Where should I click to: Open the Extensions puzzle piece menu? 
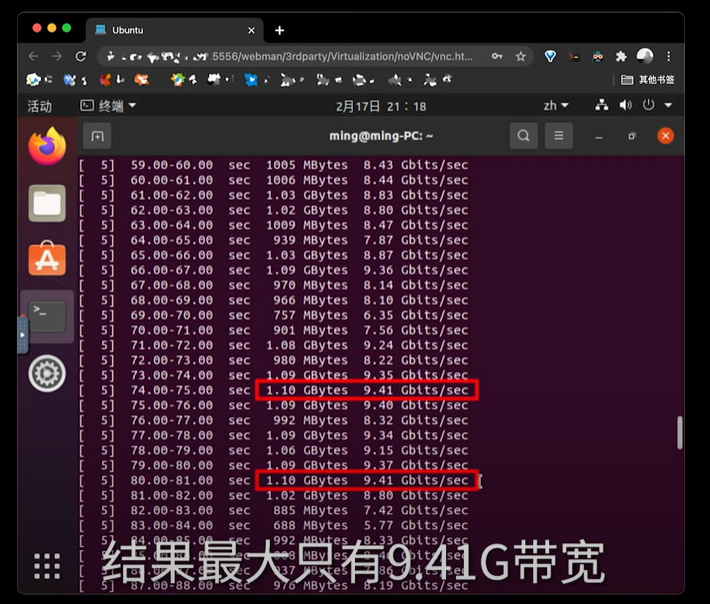[x=621, y=56]
